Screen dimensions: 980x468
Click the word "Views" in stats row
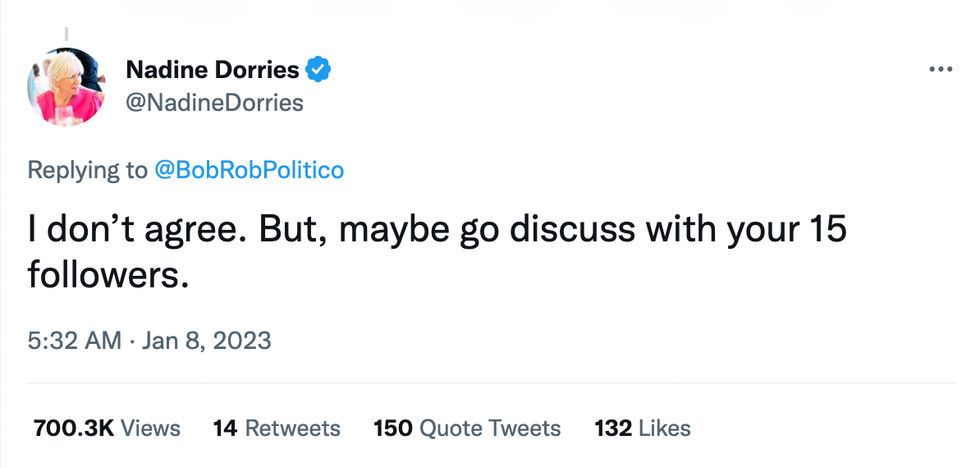pyautogui.click(x=151, y=429)
